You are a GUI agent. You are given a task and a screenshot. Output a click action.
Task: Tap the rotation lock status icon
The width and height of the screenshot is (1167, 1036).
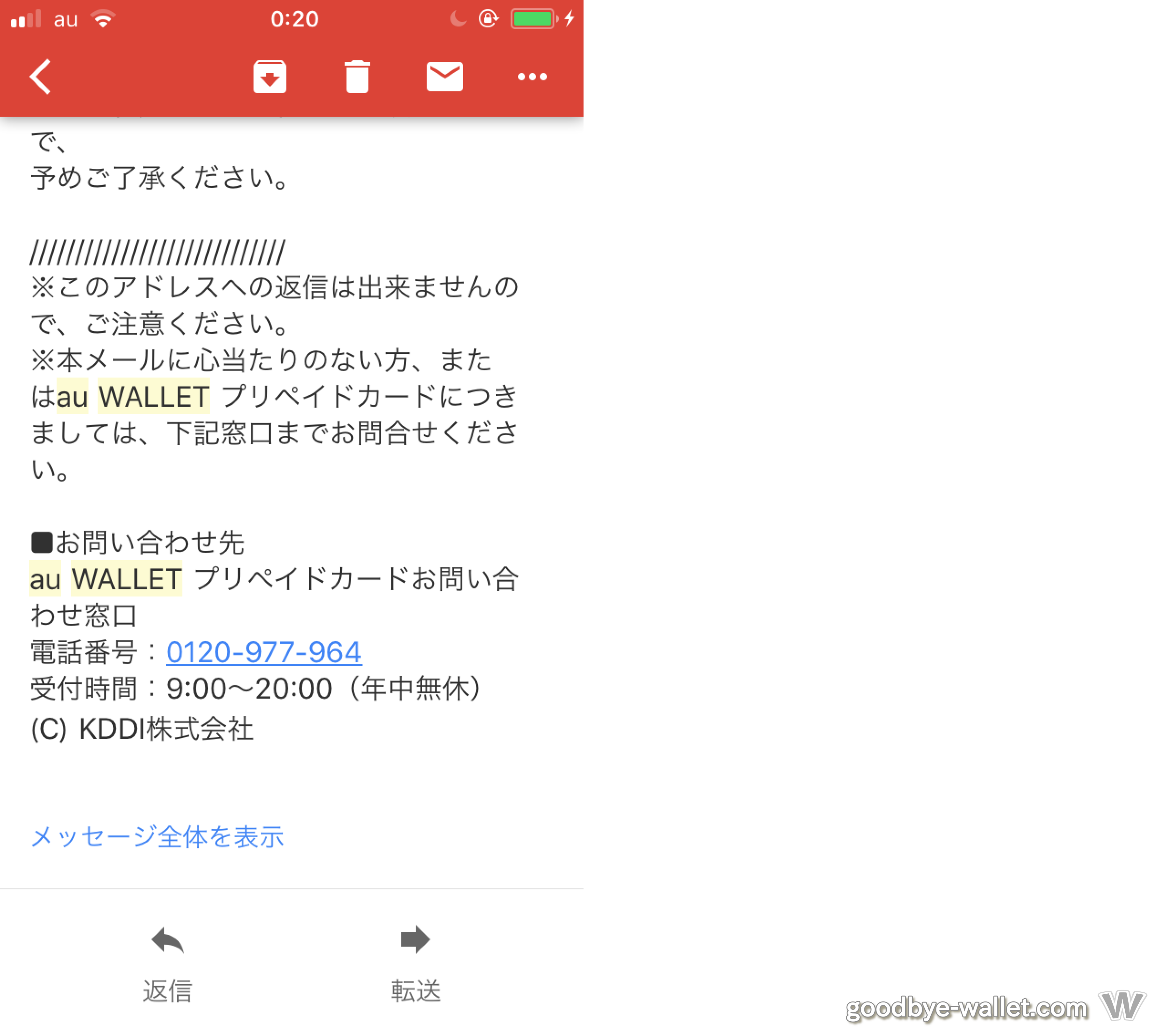tap(489, 19)
